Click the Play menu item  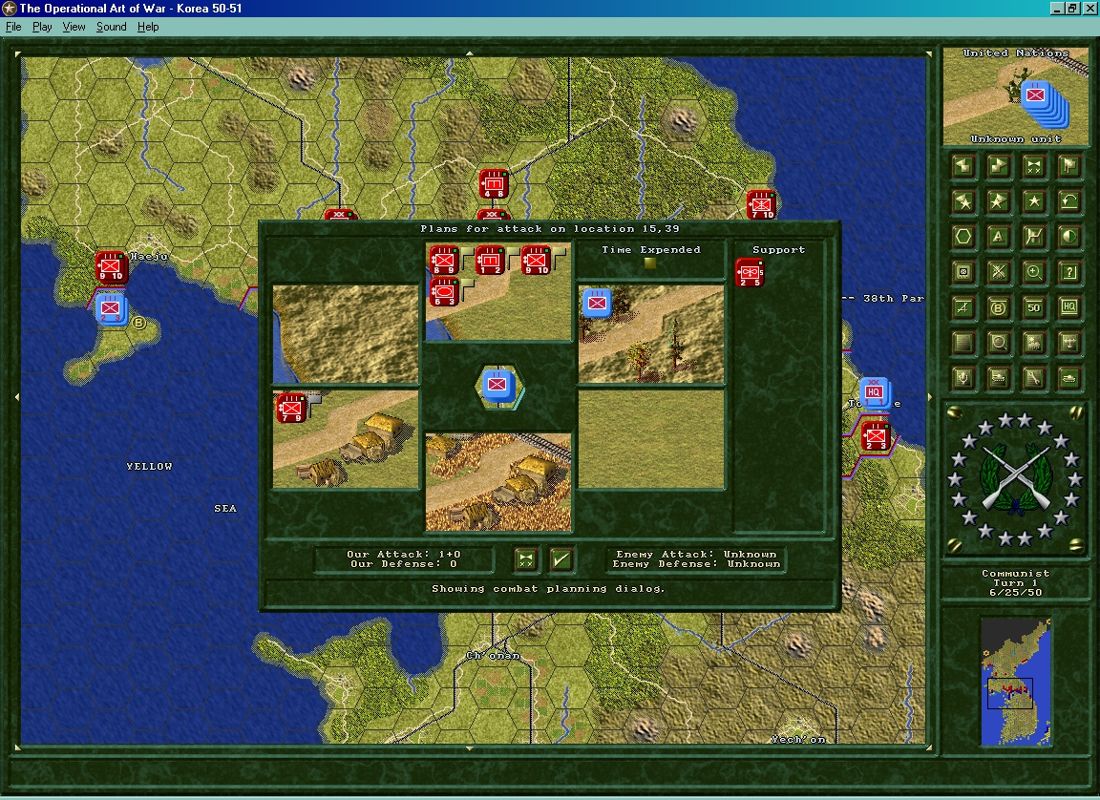[x=41, y=27]
